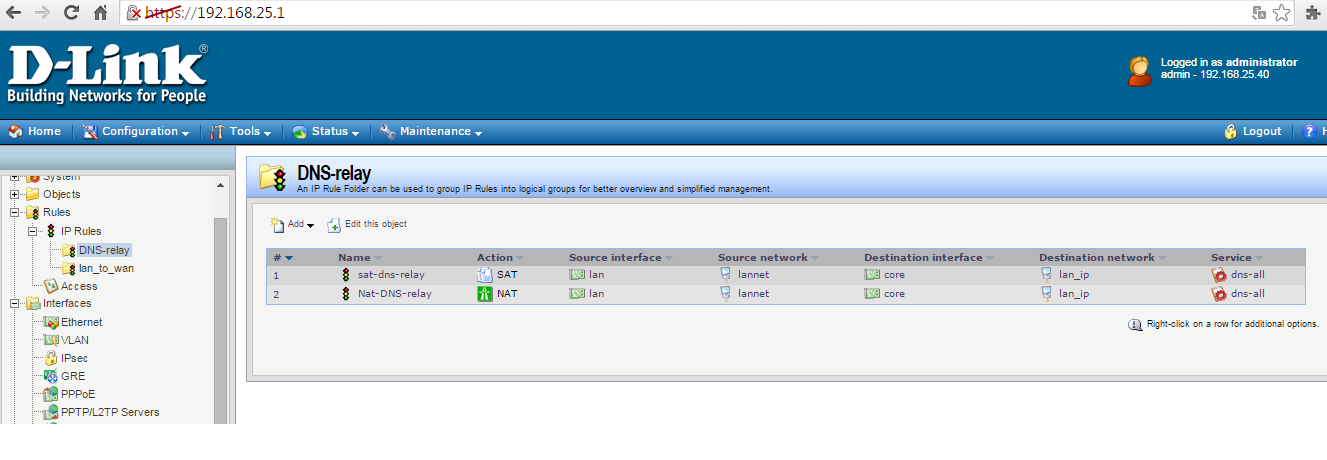Collapse the IP Rules tree node
Image resolution: width=1327 pixels, height=460 pixels.
pos(33,231)
